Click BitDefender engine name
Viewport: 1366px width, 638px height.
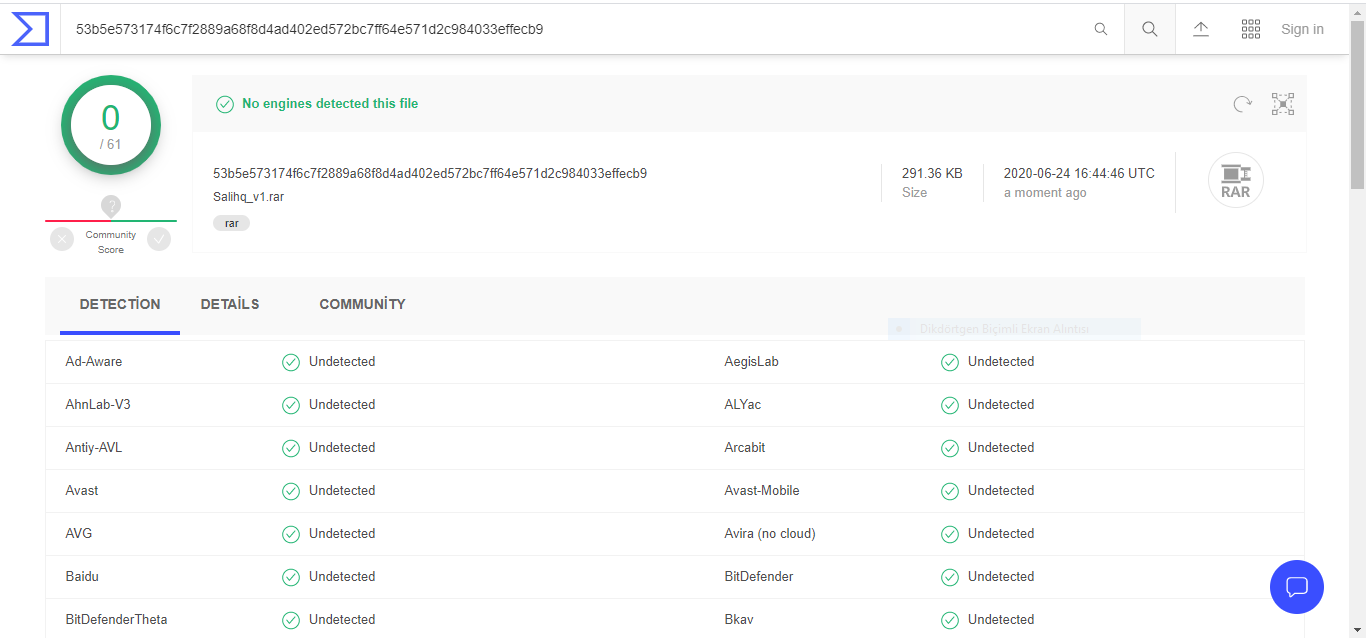pos(759,576)
